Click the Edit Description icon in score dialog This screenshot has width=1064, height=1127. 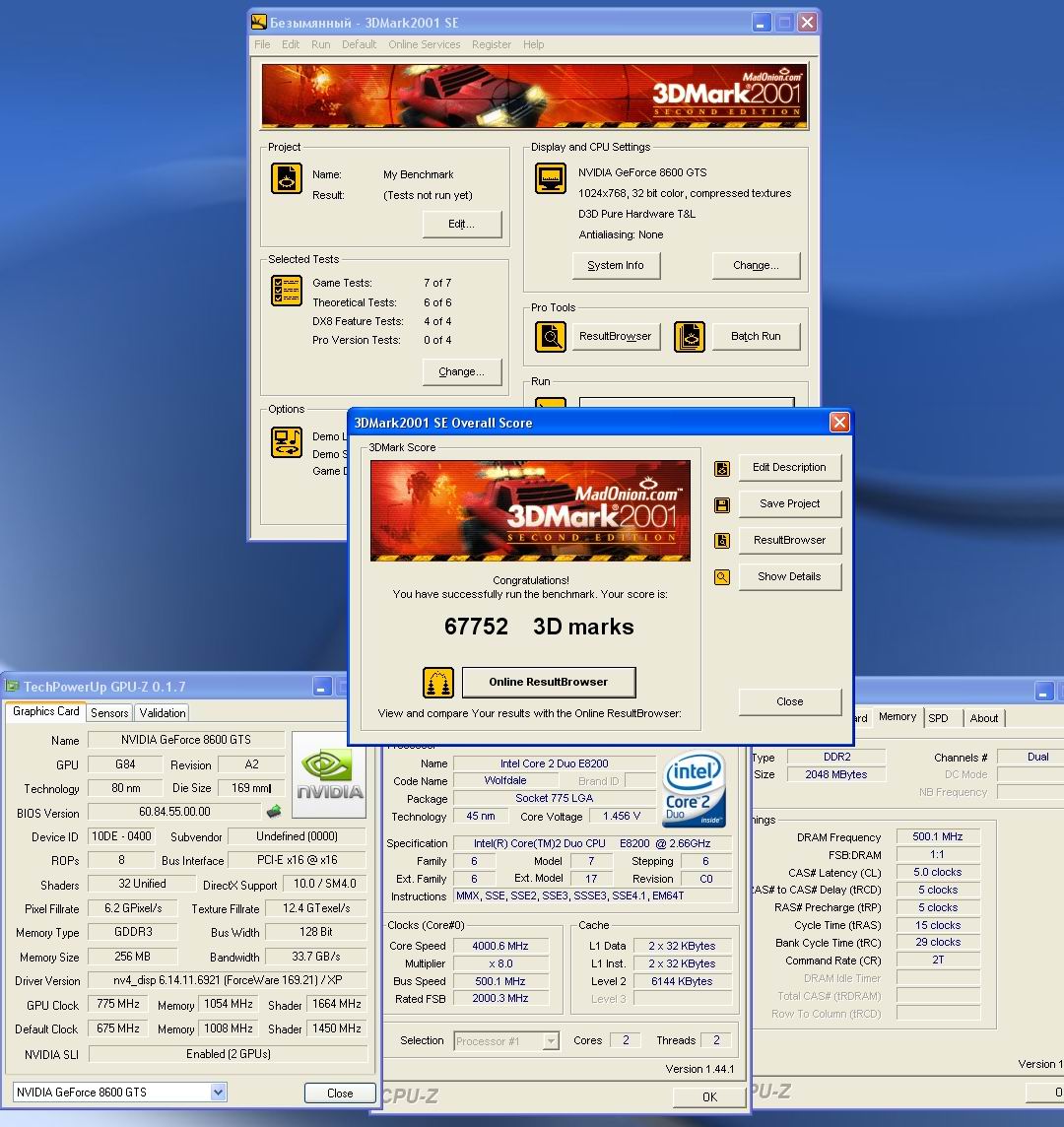(722, 469)
